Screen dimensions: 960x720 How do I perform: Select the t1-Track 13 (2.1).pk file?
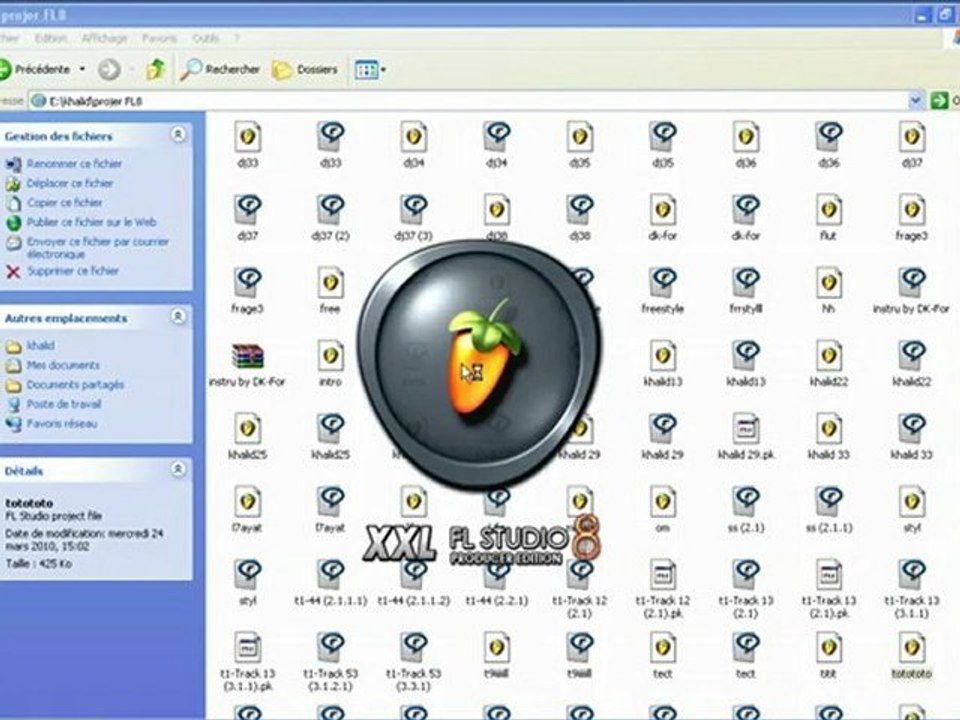(x=828, y=588)
